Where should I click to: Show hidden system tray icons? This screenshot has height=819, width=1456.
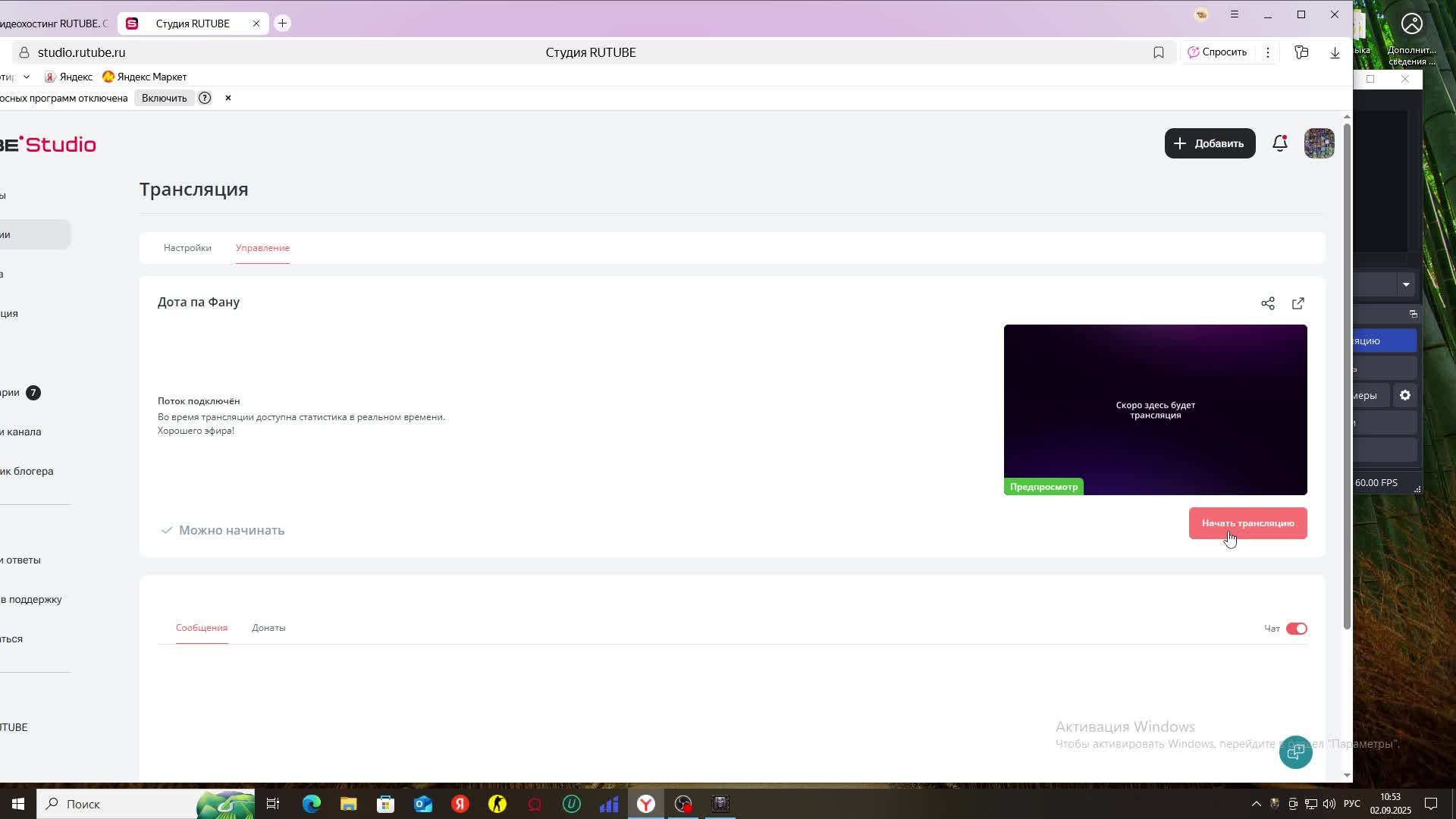tap(1256, 804)
